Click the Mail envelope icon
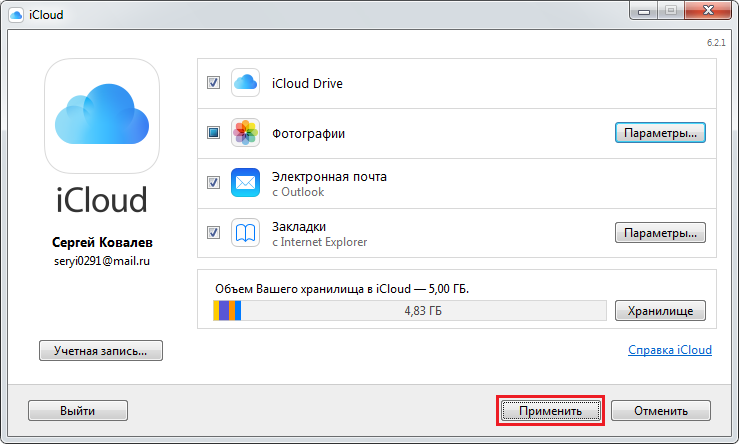The height and width of the screenshot is (444, 739). pos(245,182)
